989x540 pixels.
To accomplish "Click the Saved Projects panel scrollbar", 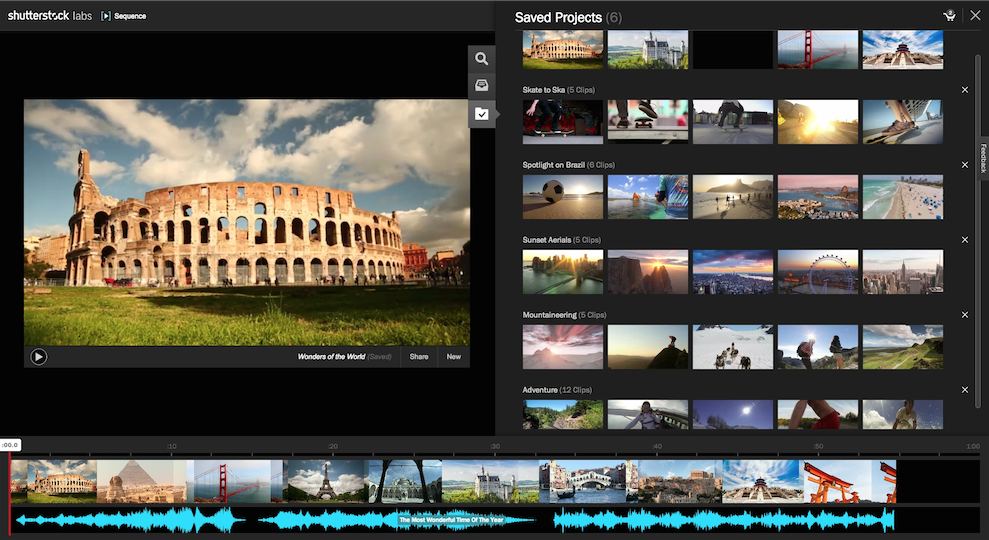I will coord(978,230).
